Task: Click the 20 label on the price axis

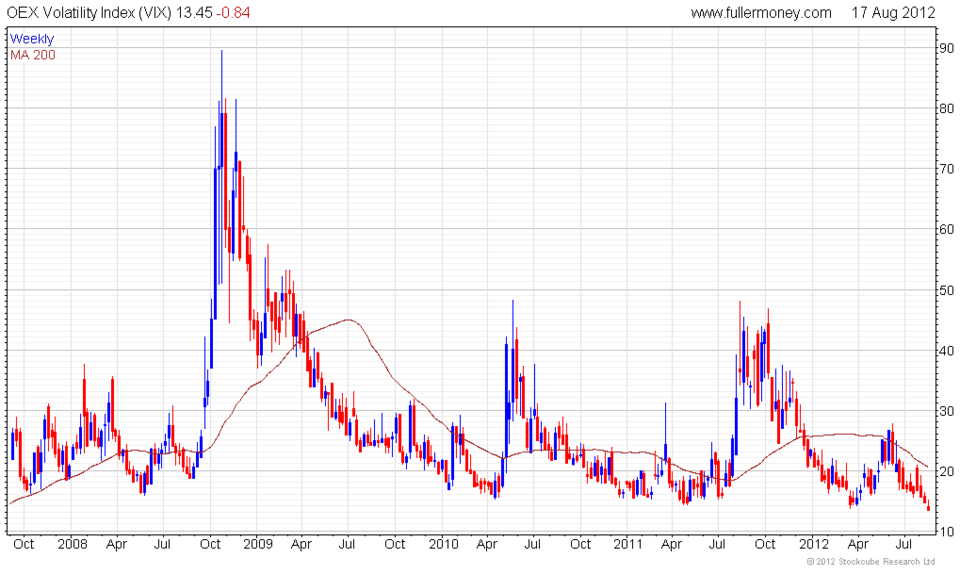Action: 947,471
